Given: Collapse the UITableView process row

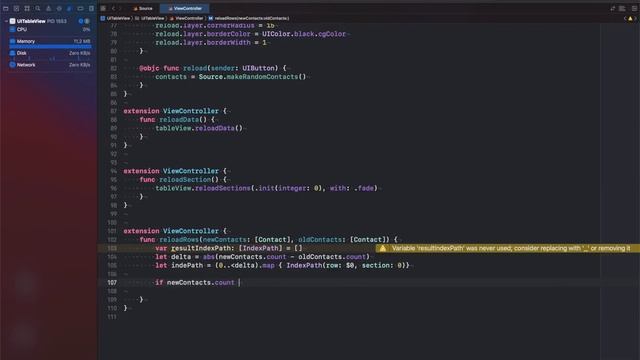Looking at the screenshot, I should click(6, 21).
